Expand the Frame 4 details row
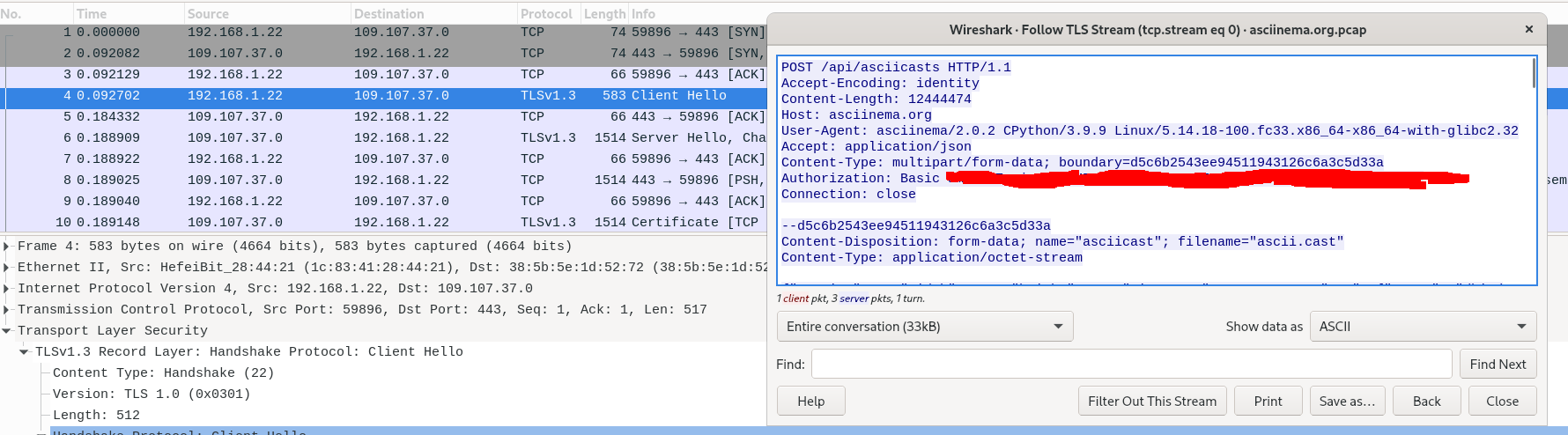Screen dimensions: 1568x435 [x=7, y=247]
